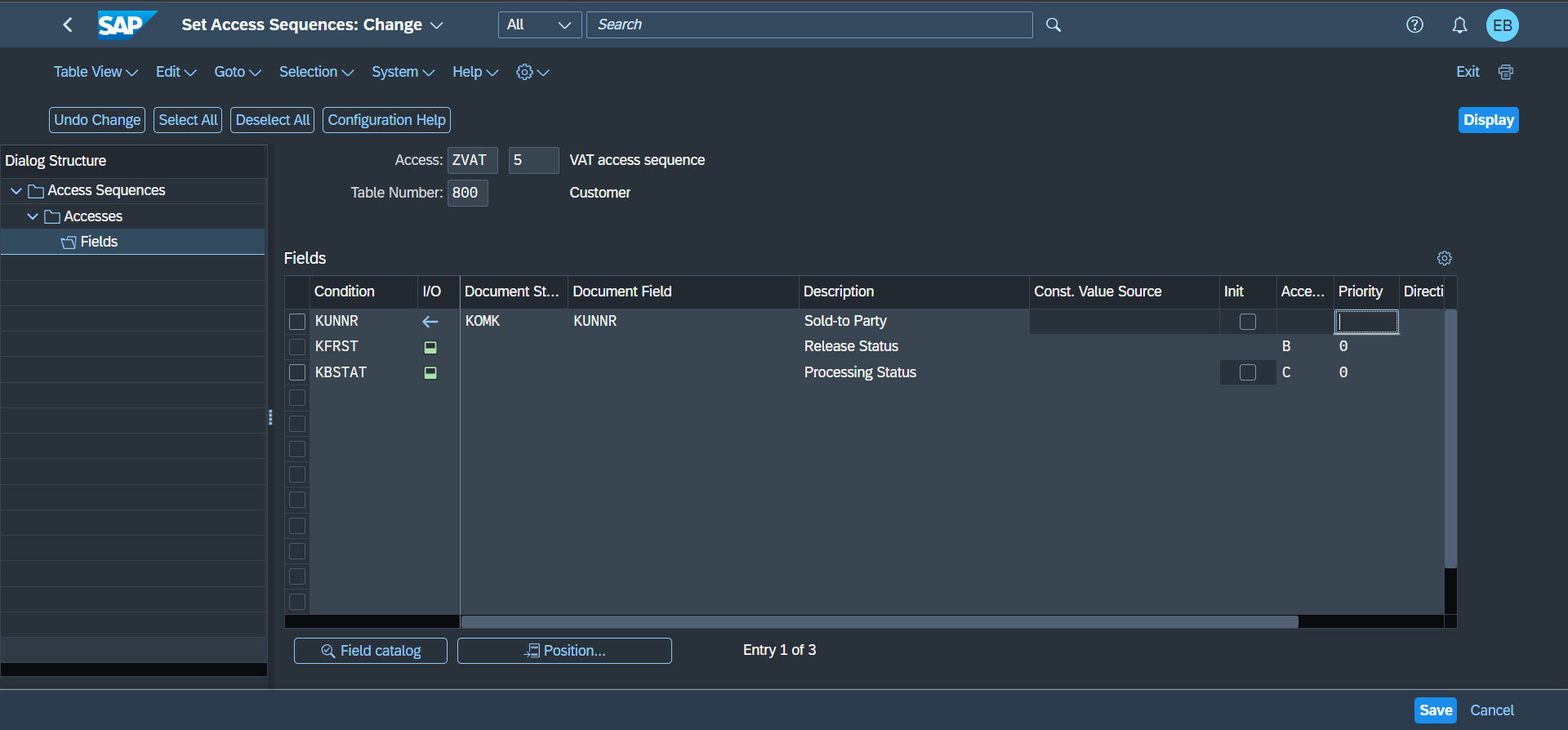Click the Processing Status description cell

(x=914, y=372)
